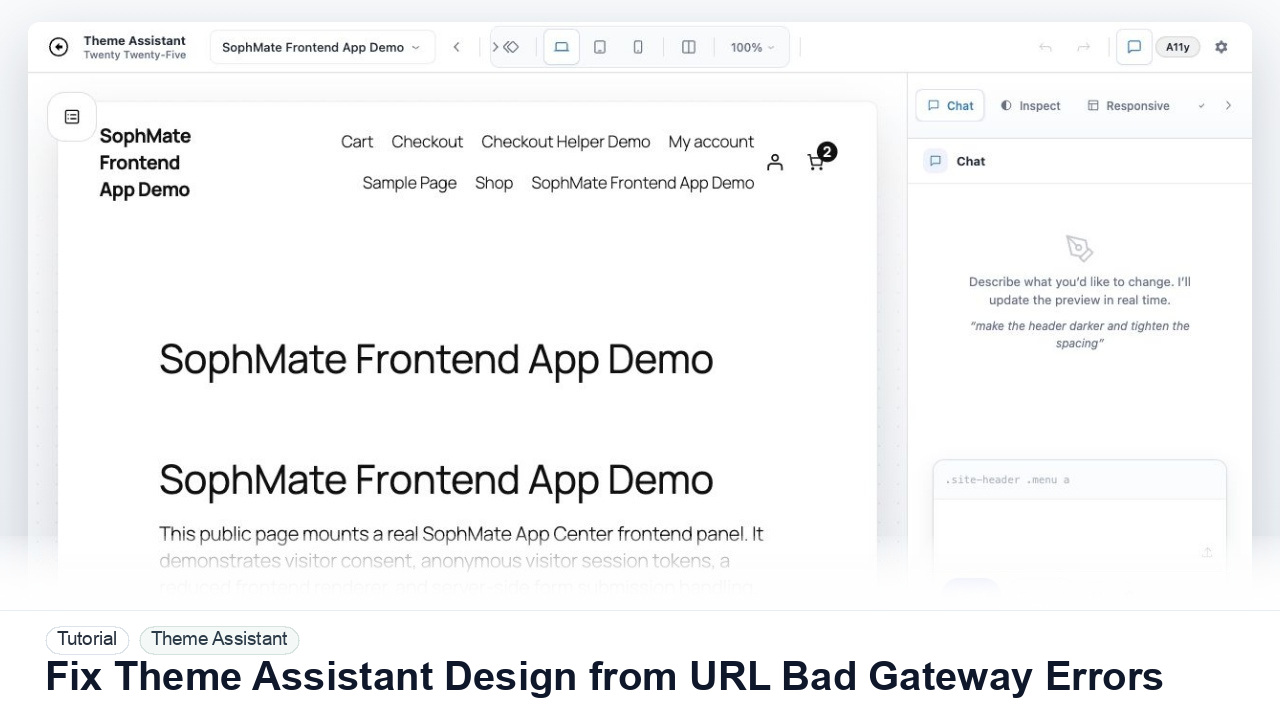
Task: Click the Theme Assistant Twenty Twenty-Five title
Action: pyautogui.click(x=134, y=47)
